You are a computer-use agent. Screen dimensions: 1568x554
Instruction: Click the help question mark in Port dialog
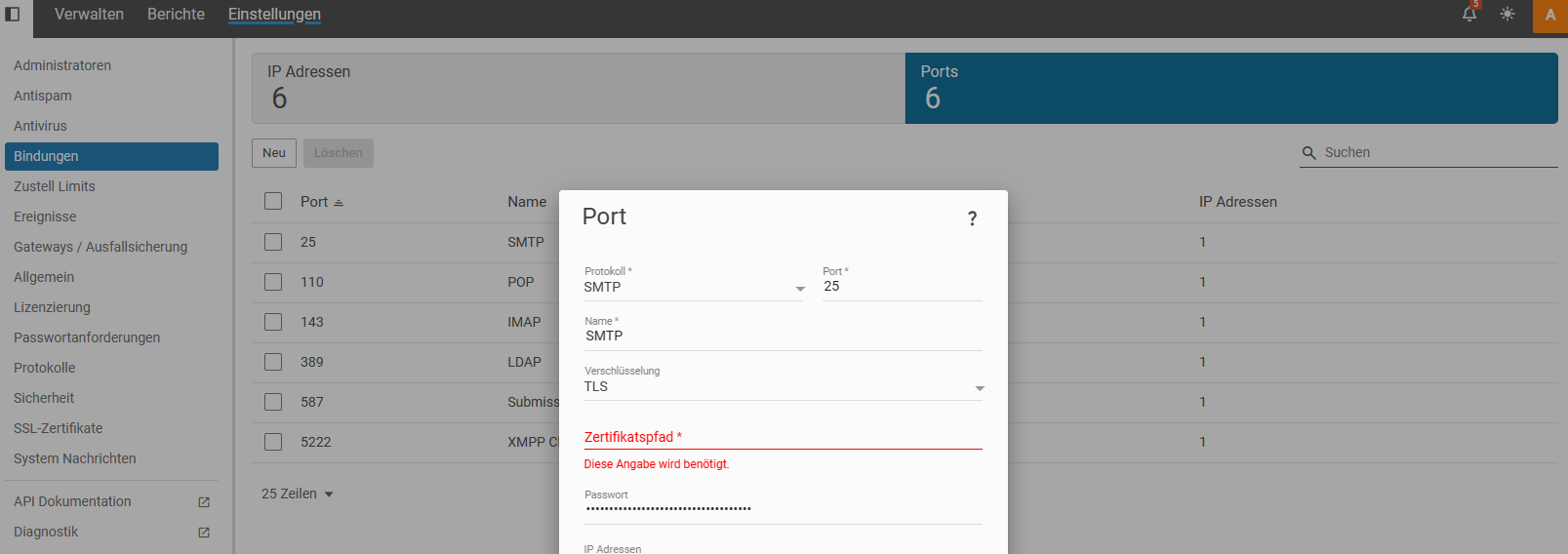click(972, 218)
